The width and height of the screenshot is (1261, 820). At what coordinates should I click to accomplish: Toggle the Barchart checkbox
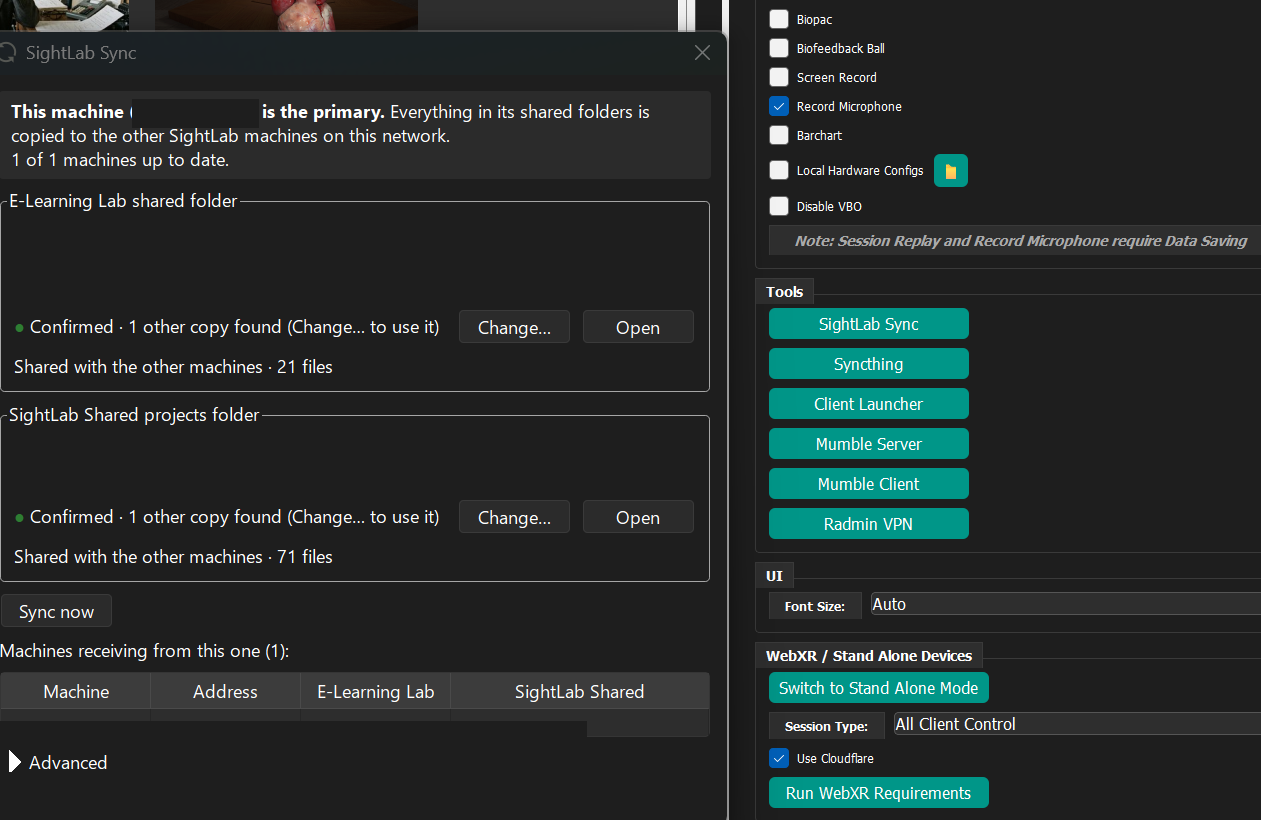pos(779,135)
